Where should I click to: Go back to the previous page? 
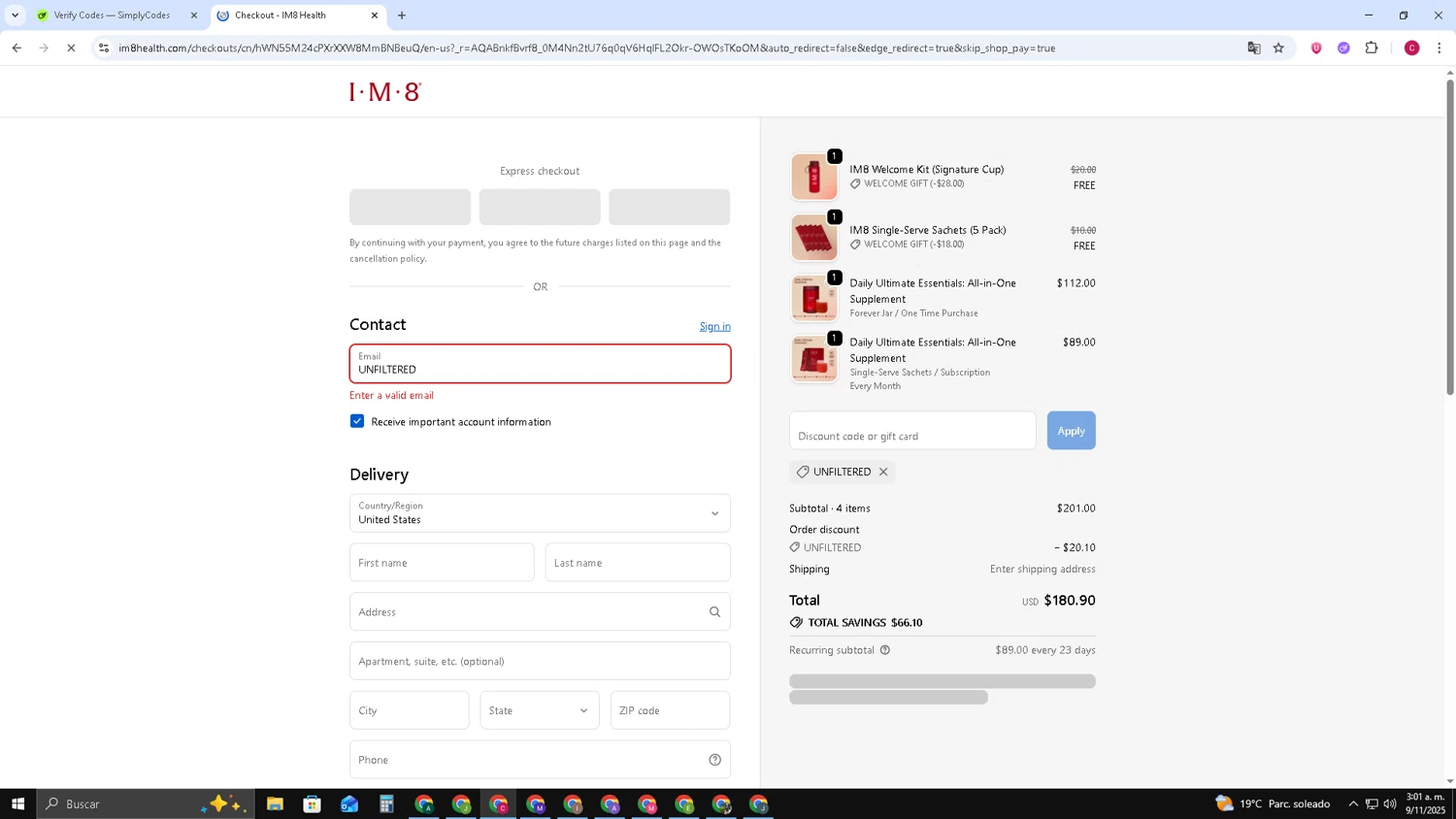click(x=17, y=48)
